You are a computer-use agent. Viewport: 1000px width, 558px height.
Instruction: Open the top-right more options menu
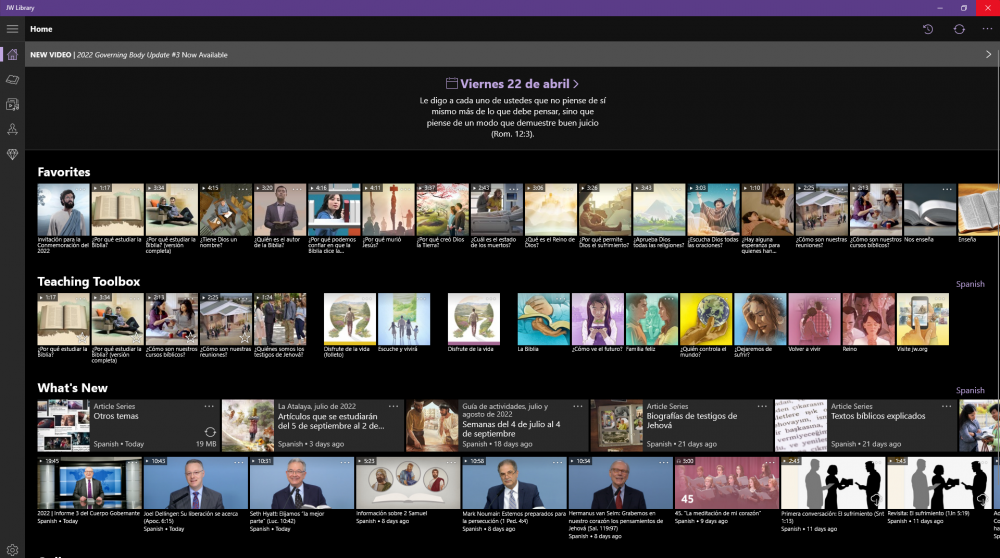(988, 29)
